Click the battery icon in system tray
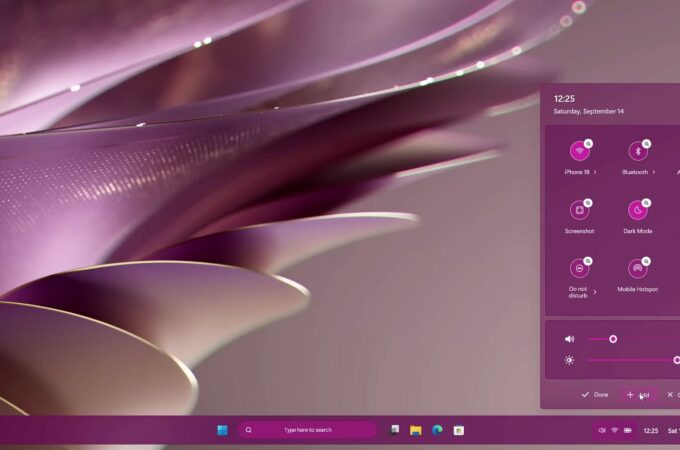 tap(628, 430)
